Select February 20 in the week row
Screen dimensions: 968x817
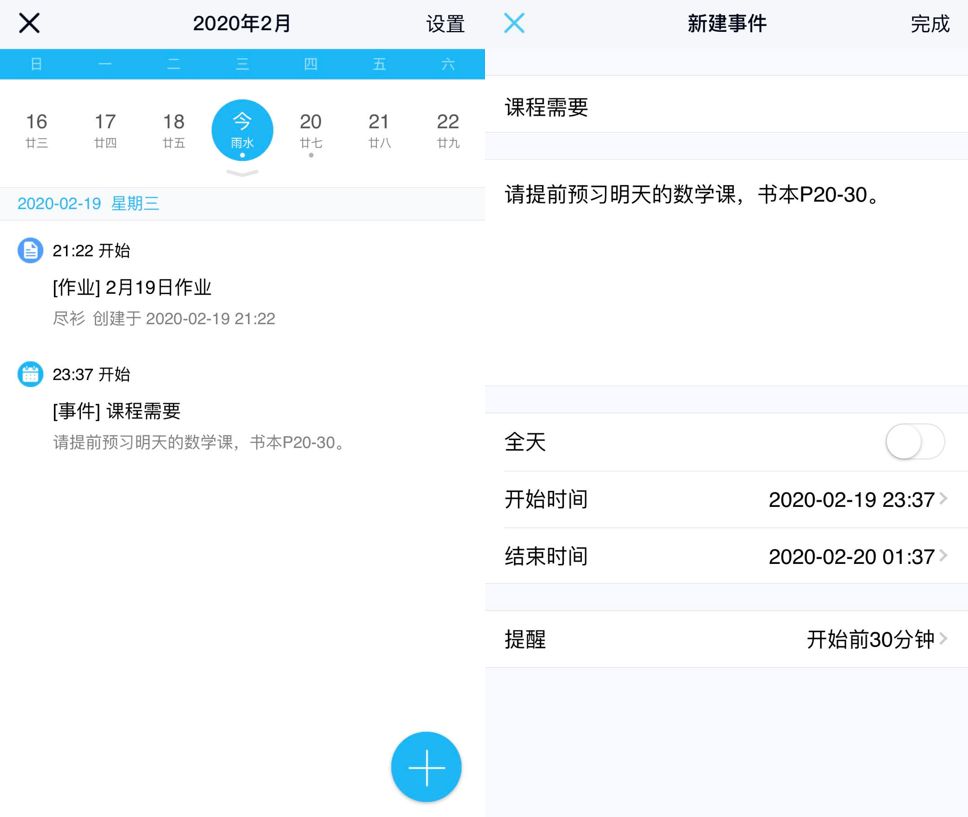pyautogui.click(x=311, y=130)
